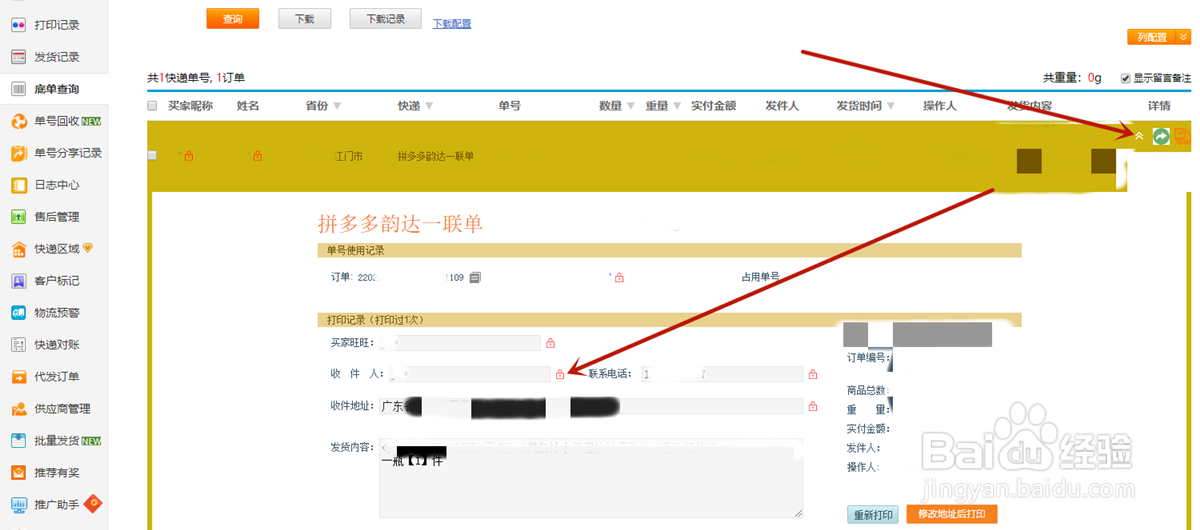Screen dimensions: 1200x530
Task: Click lock icon beside 联系电话 field
Action: pos(813,374)
